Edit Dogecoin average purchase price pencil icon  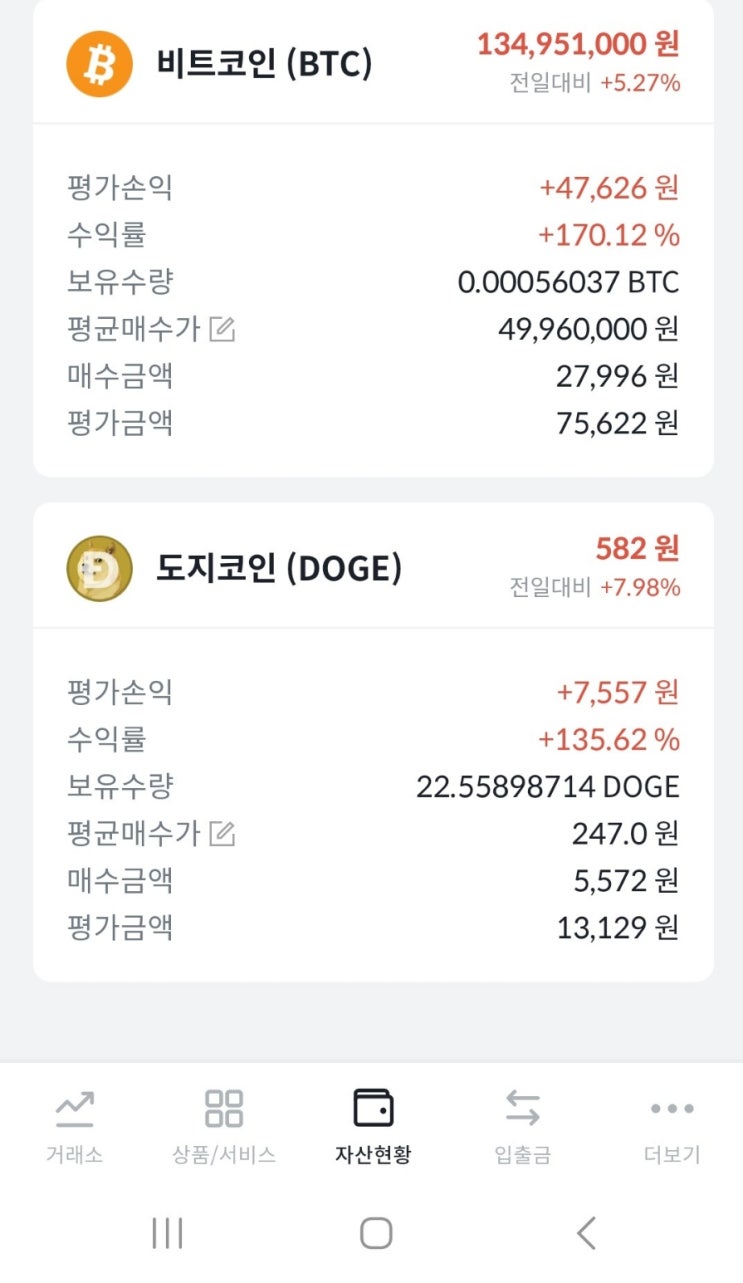tap(222, 833)
